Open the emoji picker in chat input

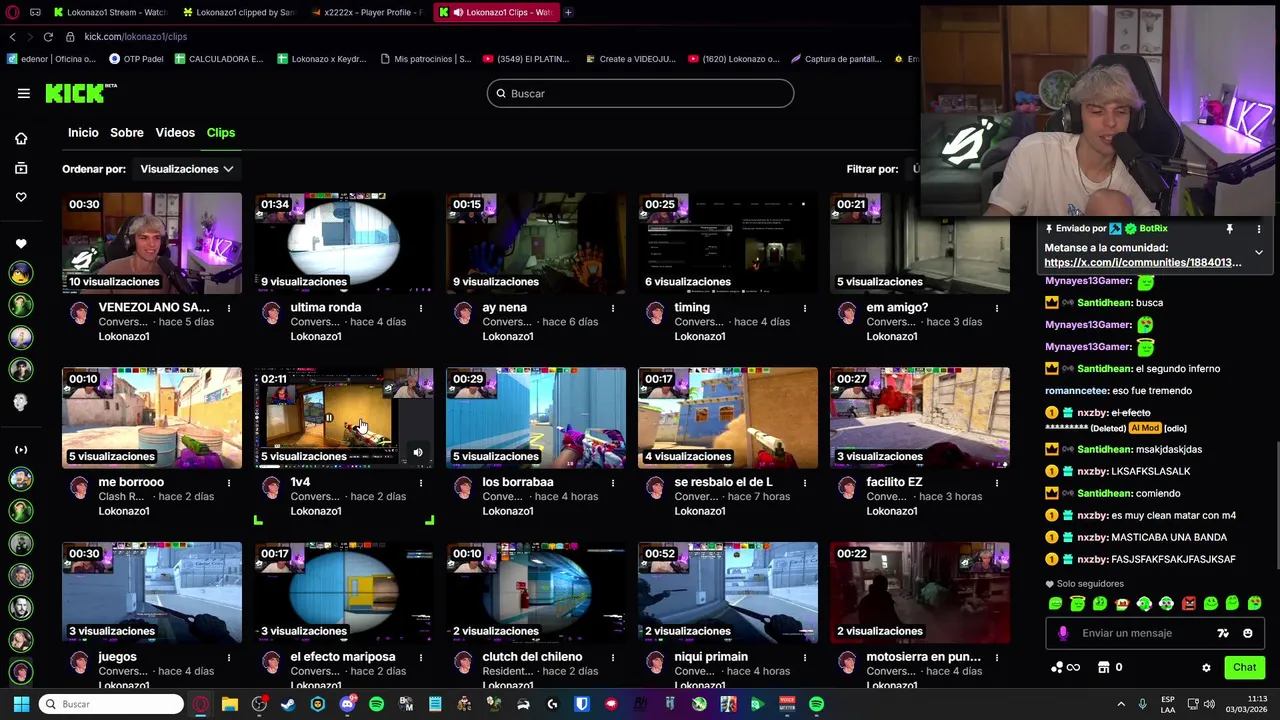[x=1247, y=633]
